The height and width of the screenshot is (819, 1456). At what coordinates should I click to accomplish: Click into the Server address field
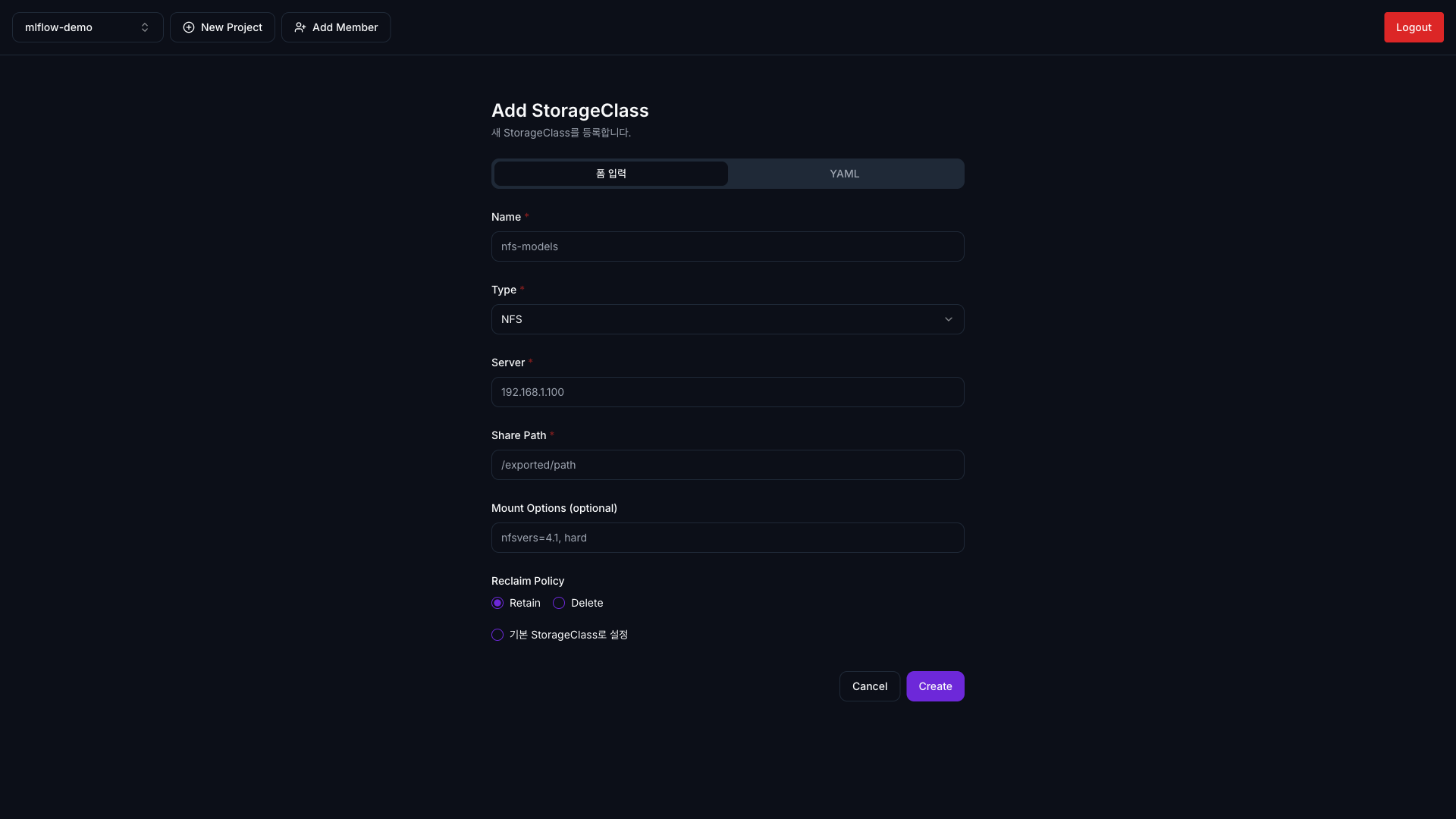click(727, 392)
